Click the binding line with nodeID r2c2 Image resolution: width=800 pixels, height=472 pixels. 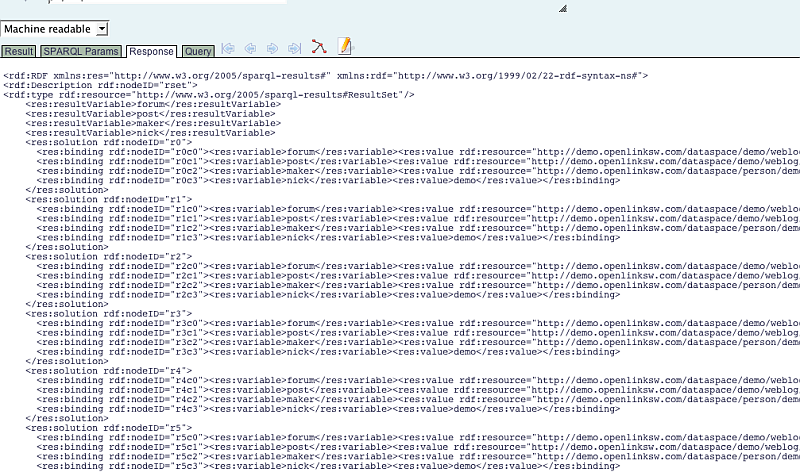click(418, 285)
